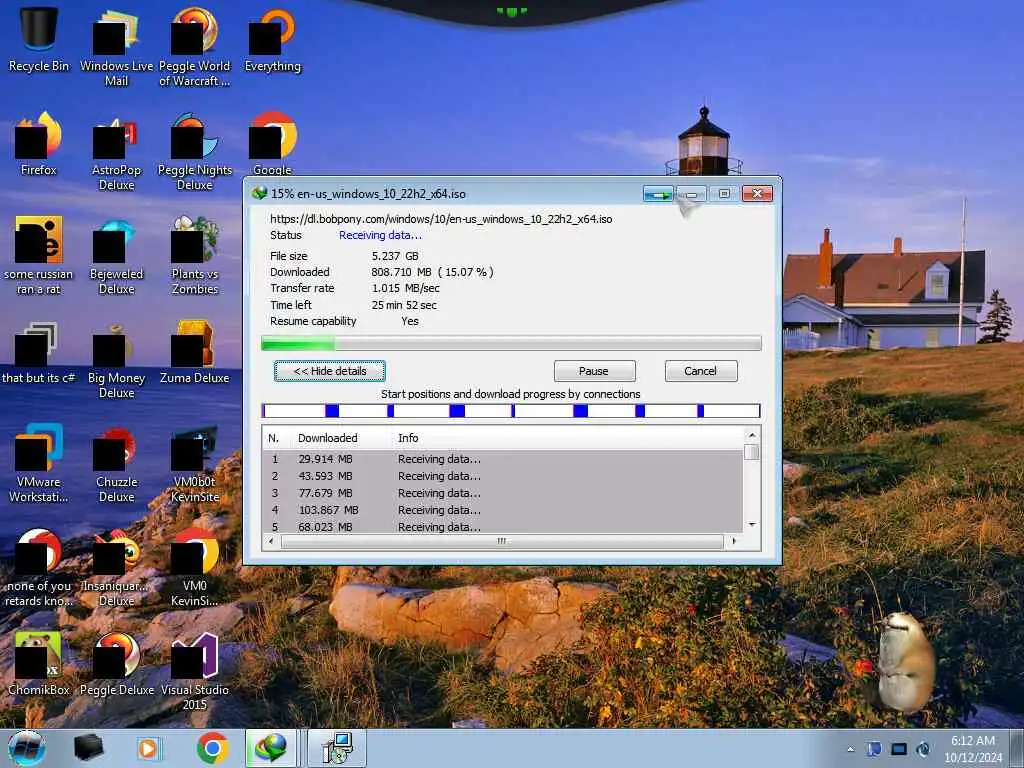This screenshot has width=1024, height=768.
Task: Close the IDM download window
Action: [x=757, y=194]
